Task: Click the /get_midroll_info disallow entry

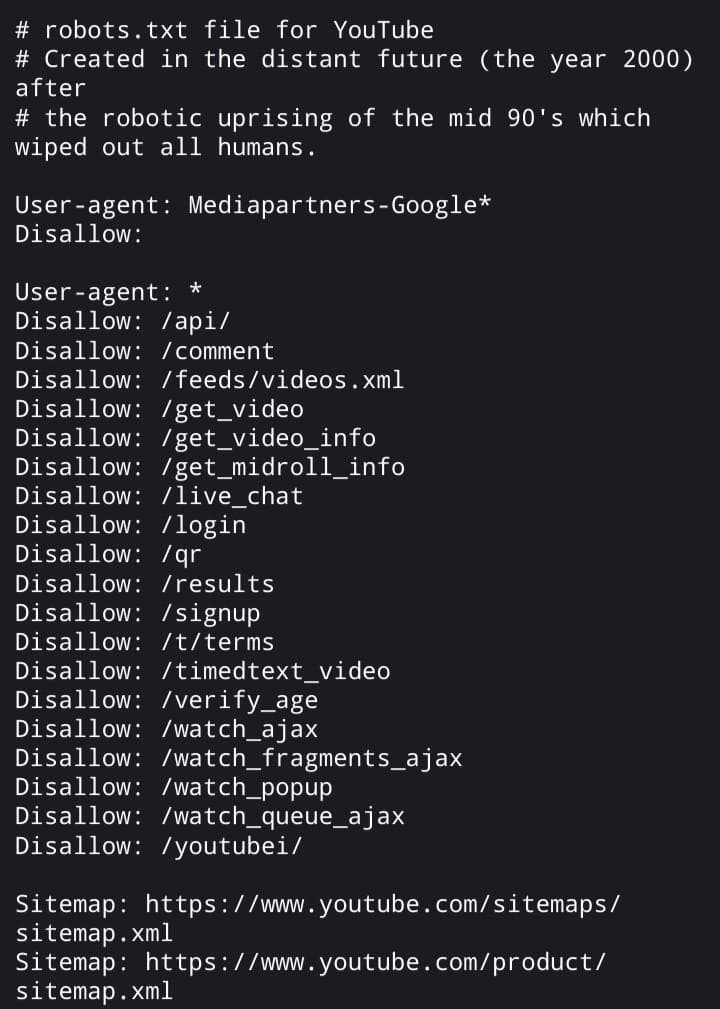Action: [282, 467]
